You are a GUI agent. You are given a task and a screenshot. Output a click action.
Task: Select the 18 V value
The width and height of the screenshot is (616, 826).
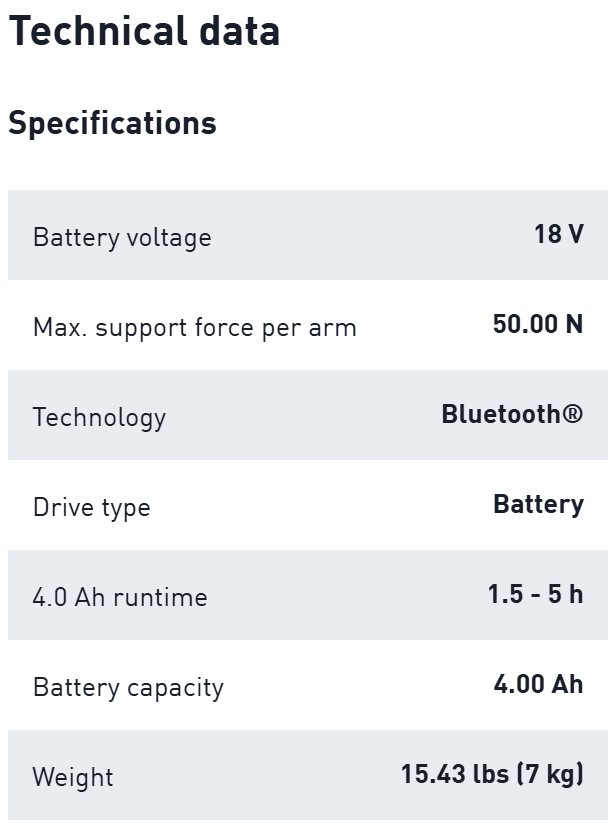[559, 234]
